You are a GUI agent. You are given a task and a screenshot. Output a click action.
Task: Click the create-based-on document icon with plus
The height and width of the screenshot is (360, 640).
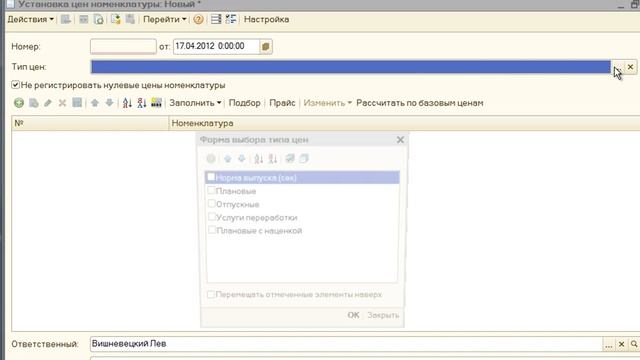point(116,19)
